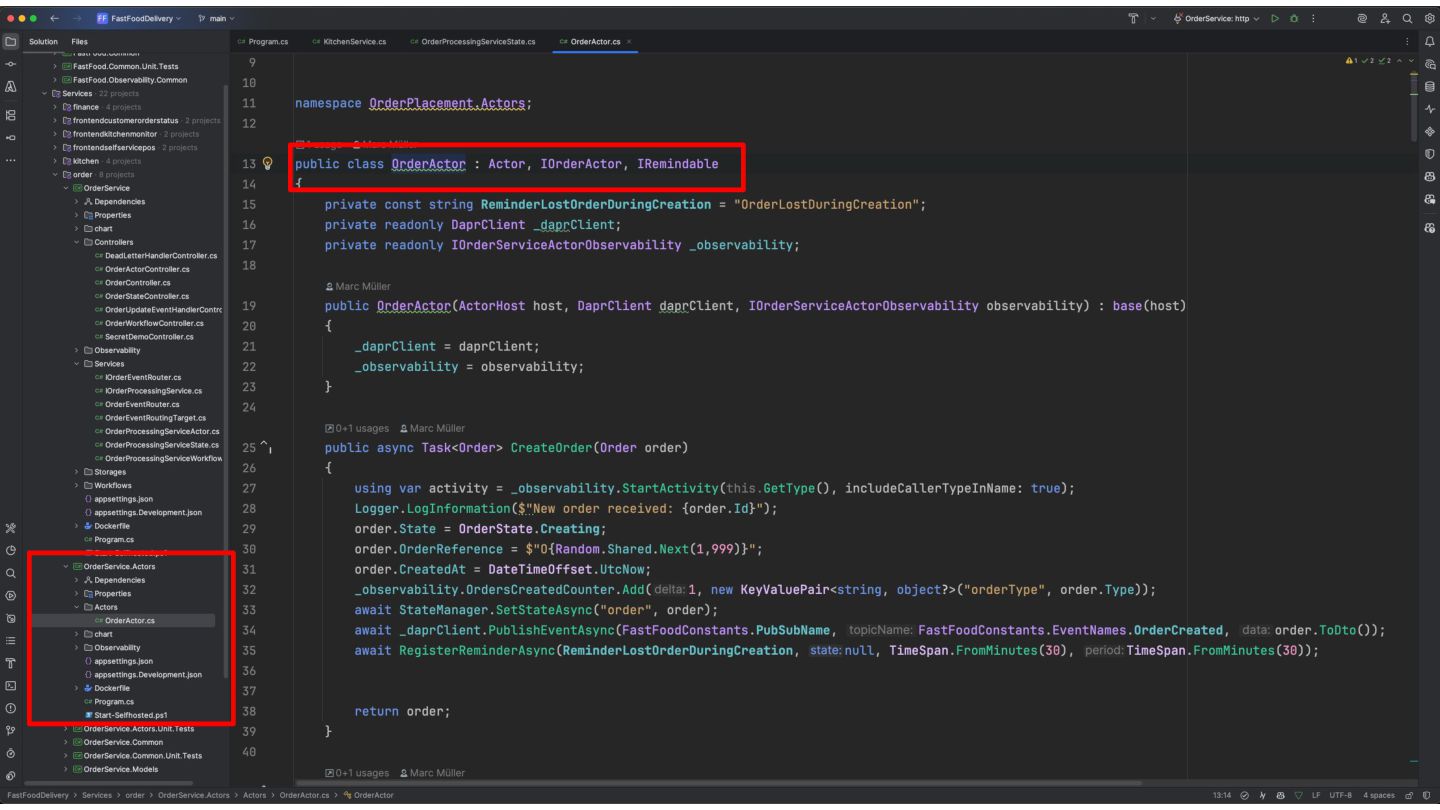Click the implements-interface gutter icon at line 25

pos(267,447)
